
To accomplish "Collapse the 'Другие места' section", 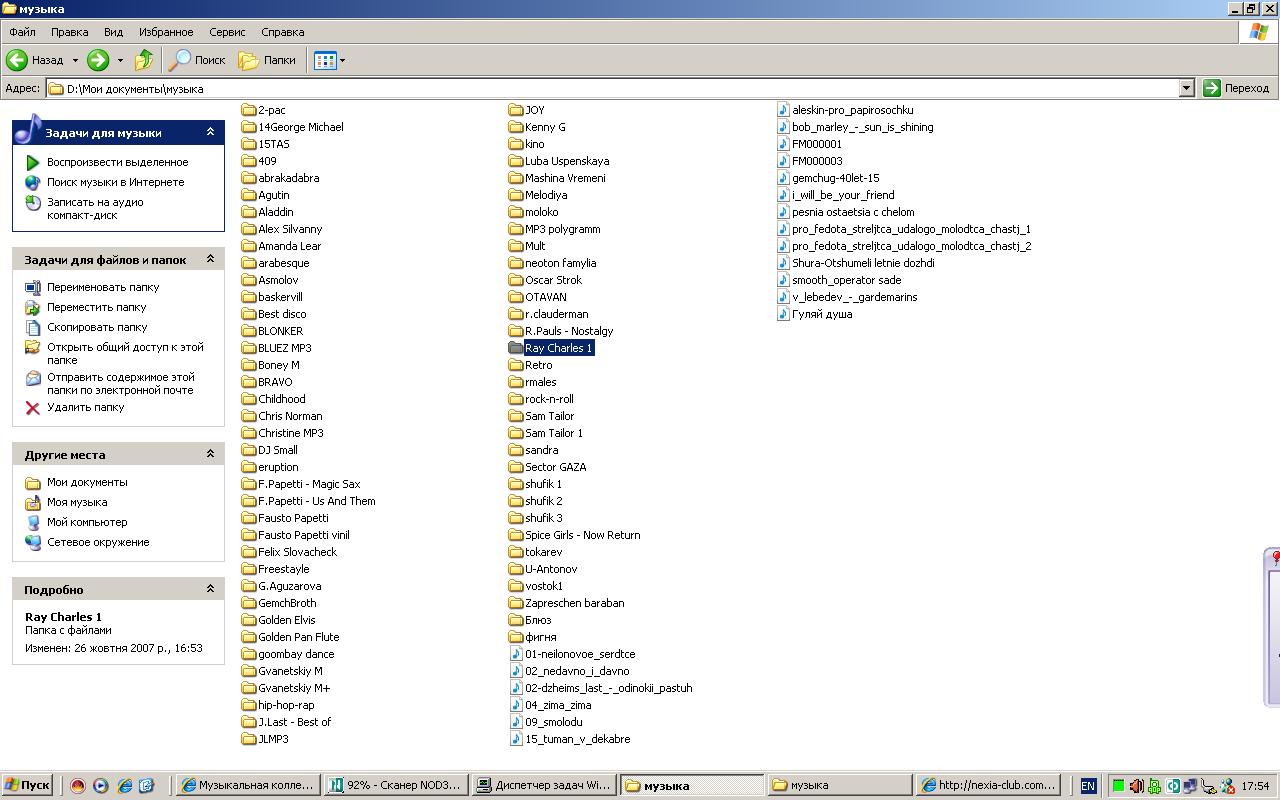I will point(210,454).
